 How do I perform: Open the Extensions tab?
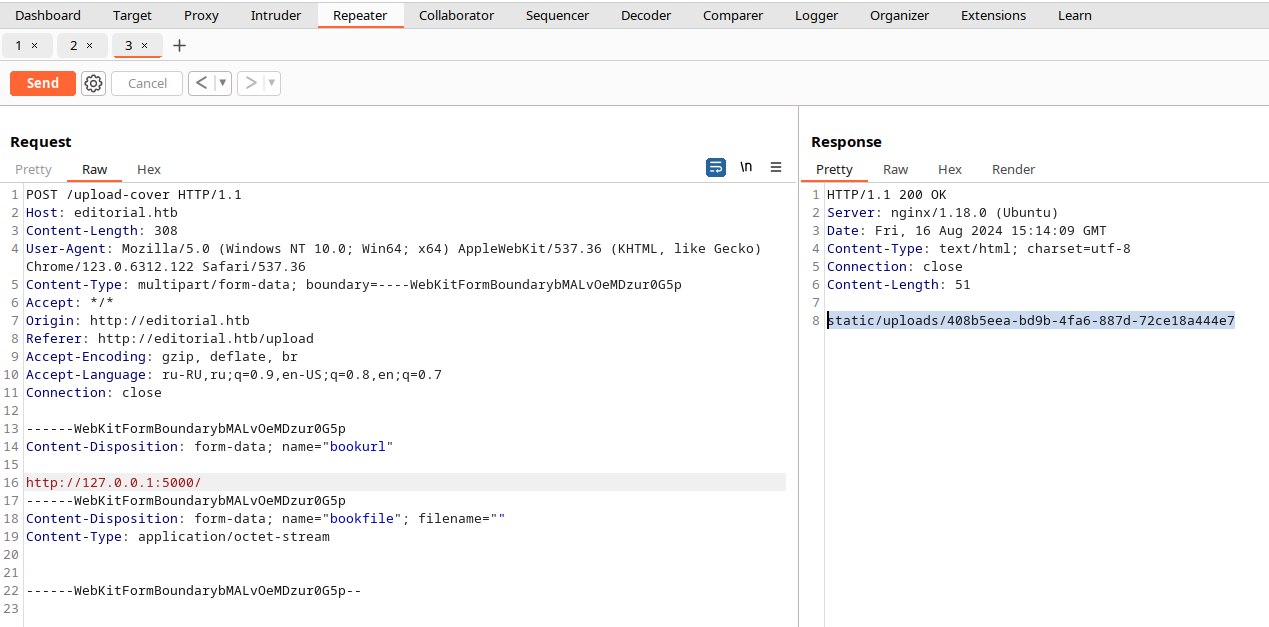point(993,15)
